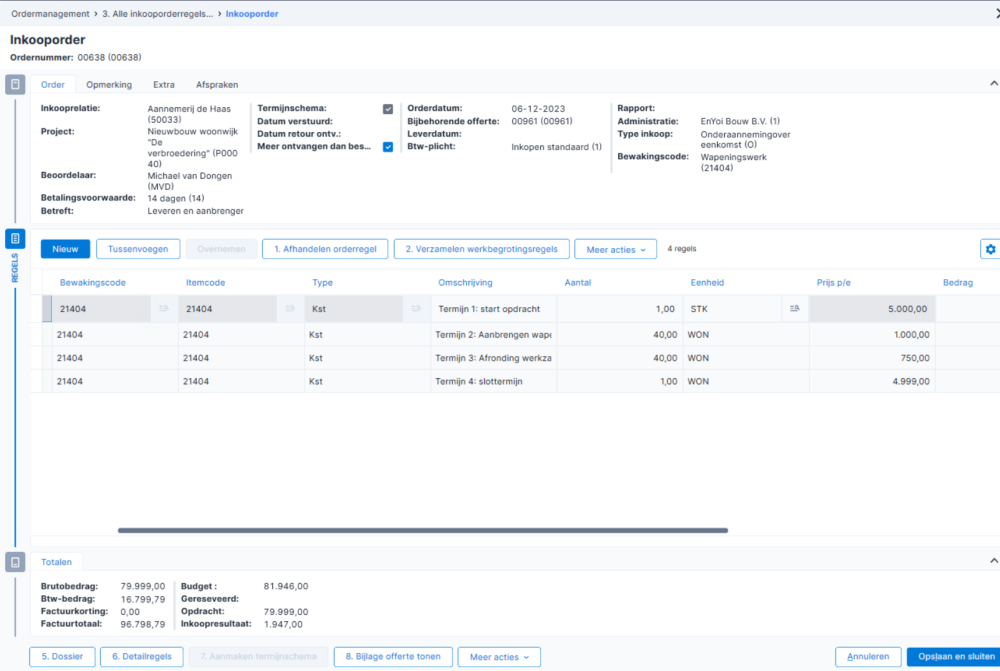1000x671 pixels.
Task: Sort by the Bedrag column header
Action: [x=958, y=283]
